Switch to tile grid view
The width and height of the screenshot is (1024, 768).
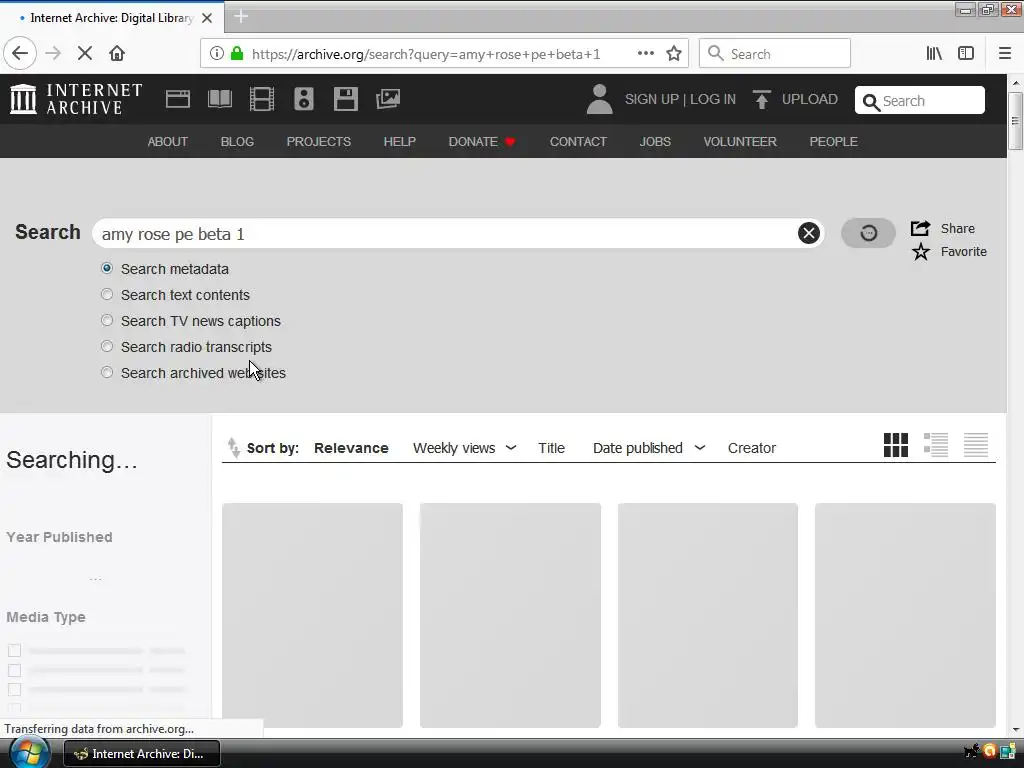[896, 445]
